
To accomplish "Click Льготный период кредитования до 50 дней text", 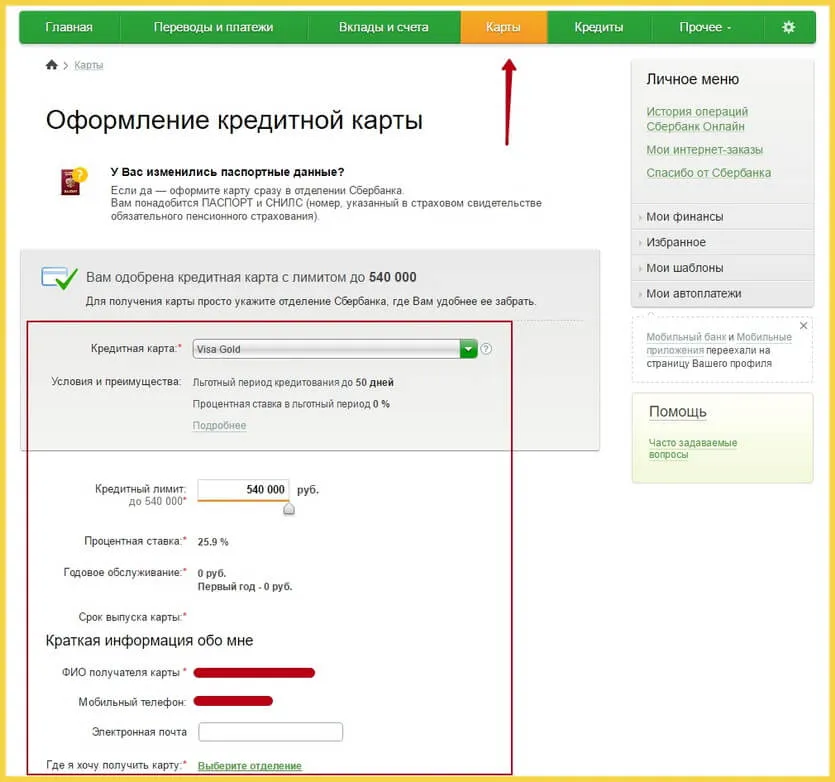I will coord(293,382).
